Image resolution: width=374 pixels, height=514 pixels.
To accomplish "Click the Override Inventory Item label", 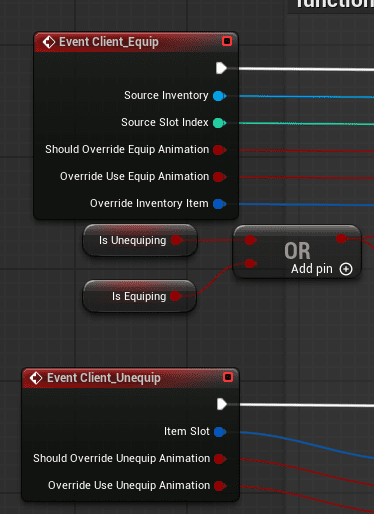I will [x=149, y=203].
